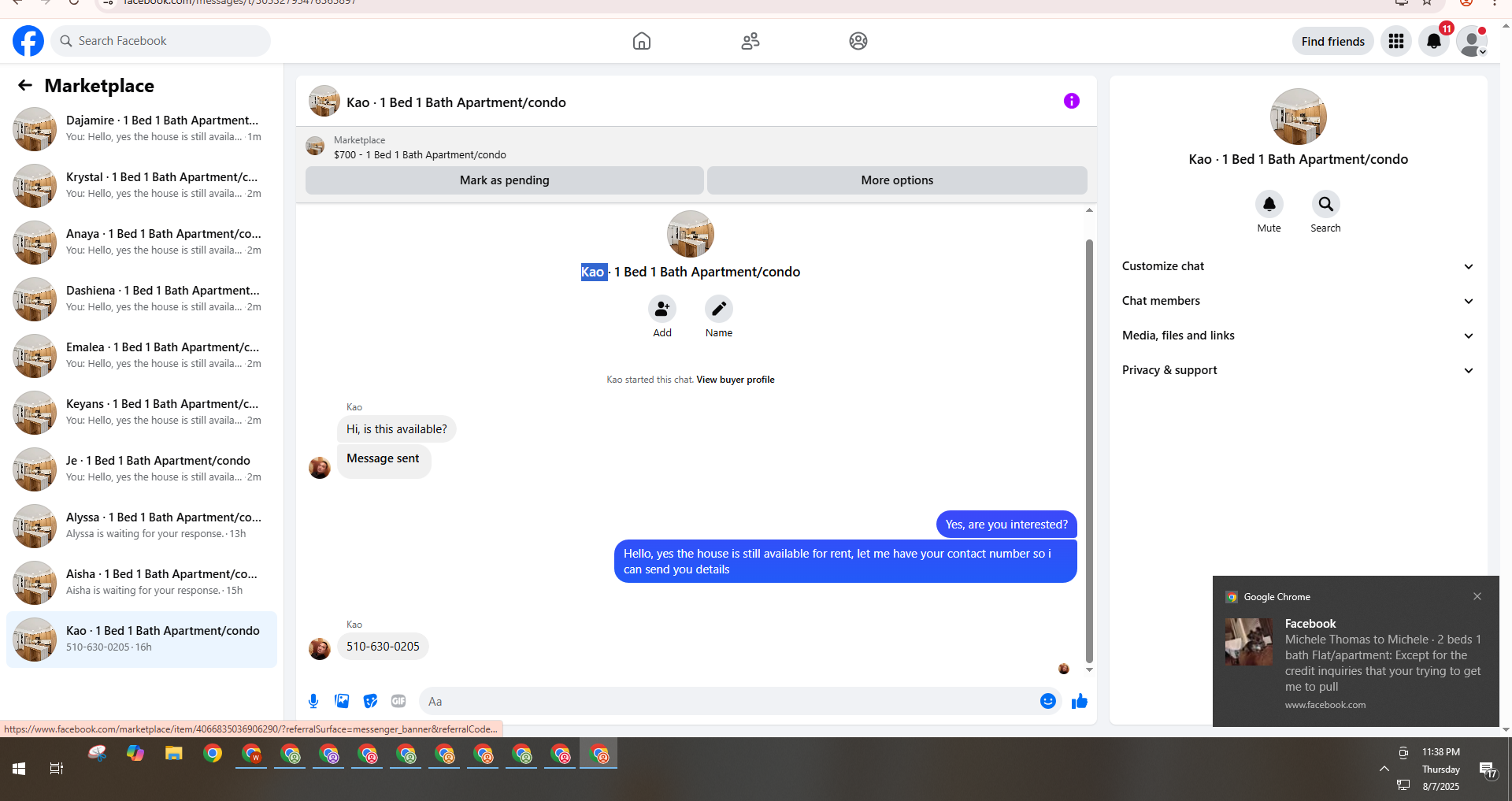Send a thumbs up like

coord(1080,701)
